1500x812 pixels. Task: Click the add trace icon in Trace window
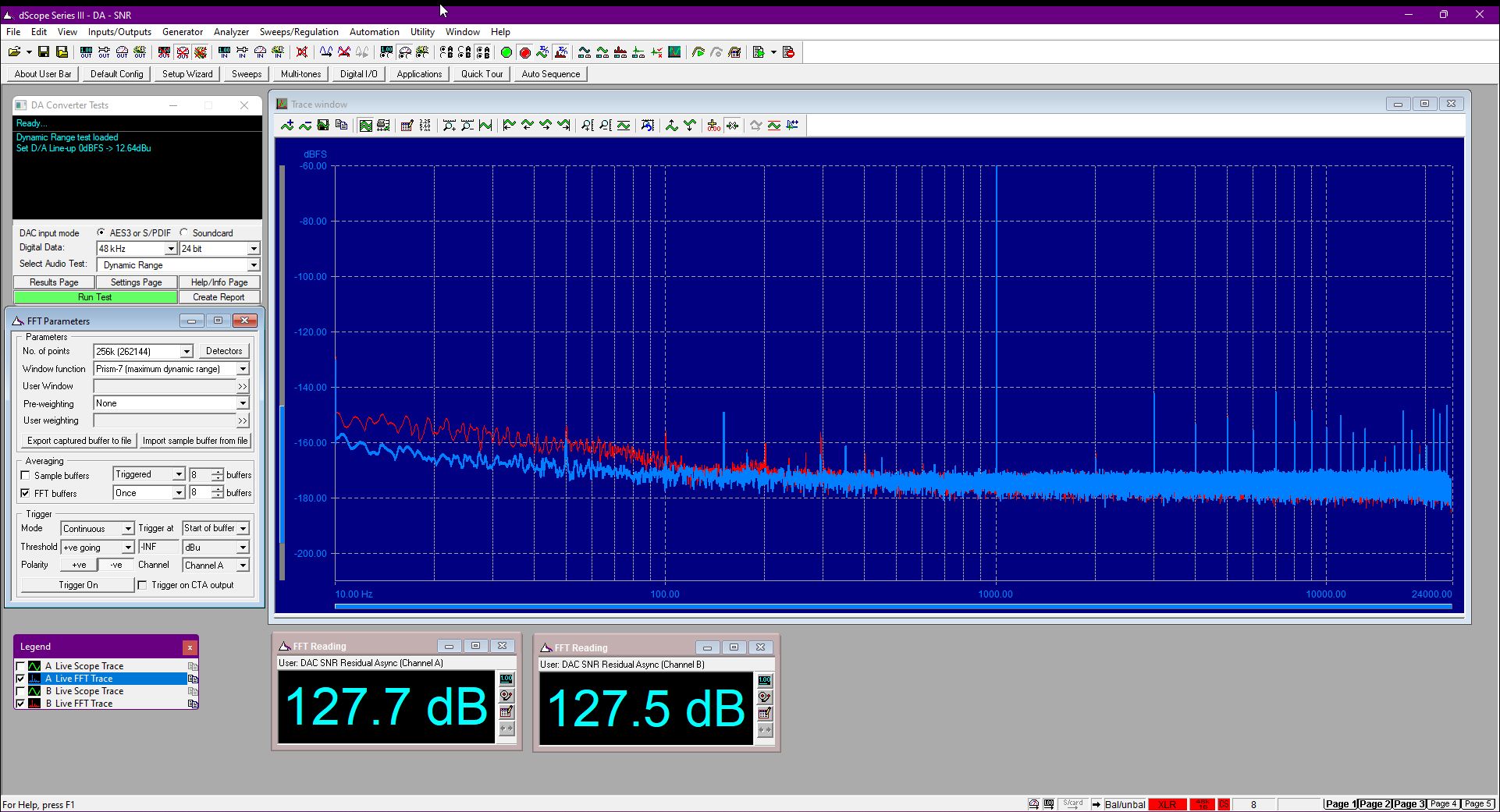point(287,126)
